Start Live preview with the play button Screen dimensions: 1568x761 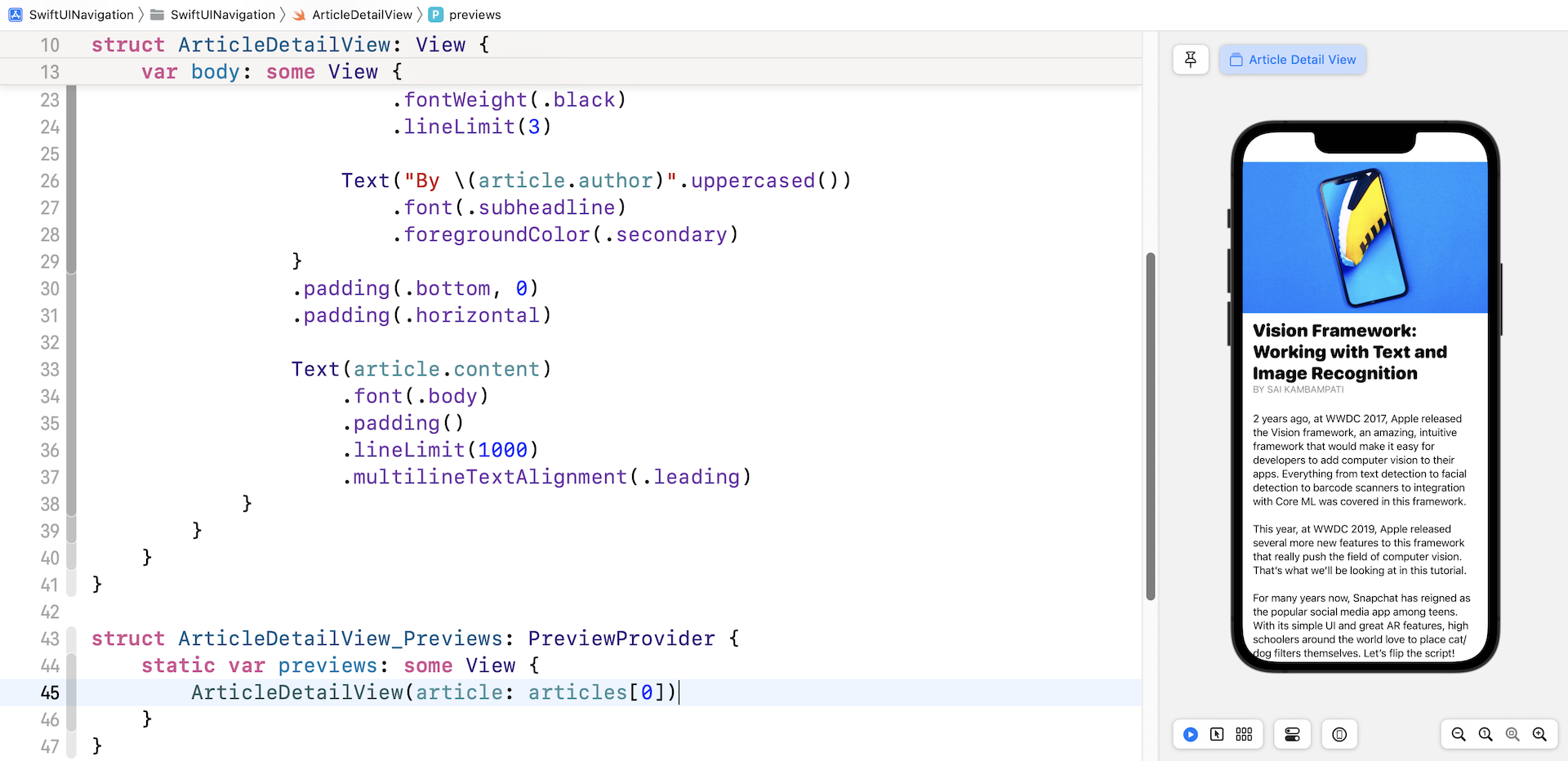point(1190,735)
